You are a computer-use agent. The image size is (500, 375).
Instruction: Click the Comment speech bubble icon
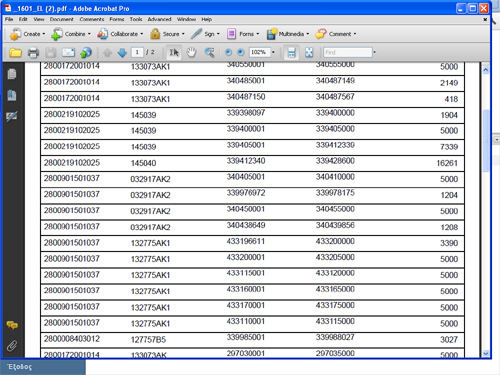321,34
